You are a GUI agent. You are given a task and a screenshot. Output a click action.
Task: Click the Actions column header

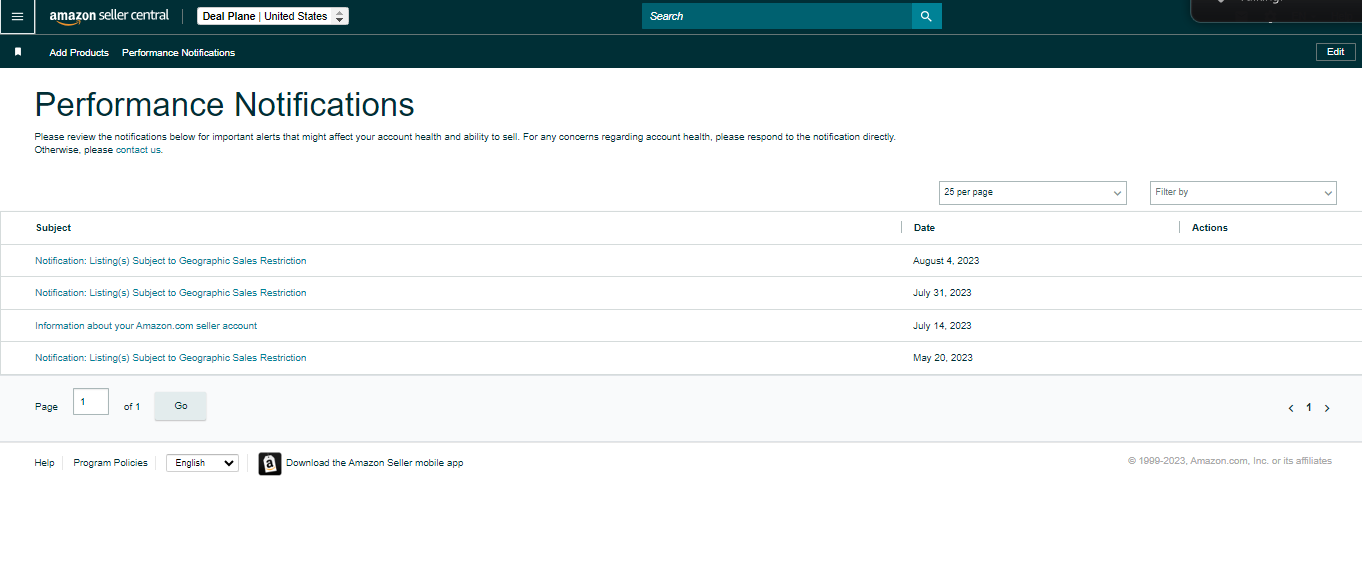point(1209,228)
